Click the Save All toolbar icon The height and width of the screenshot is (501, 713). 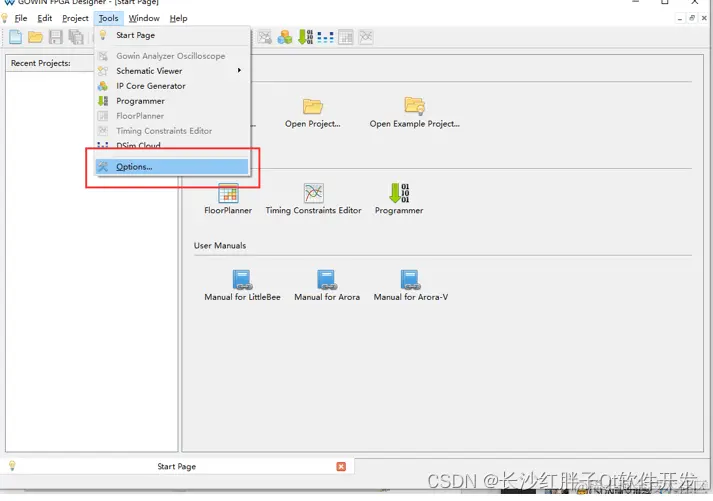[x=76, y=37]
